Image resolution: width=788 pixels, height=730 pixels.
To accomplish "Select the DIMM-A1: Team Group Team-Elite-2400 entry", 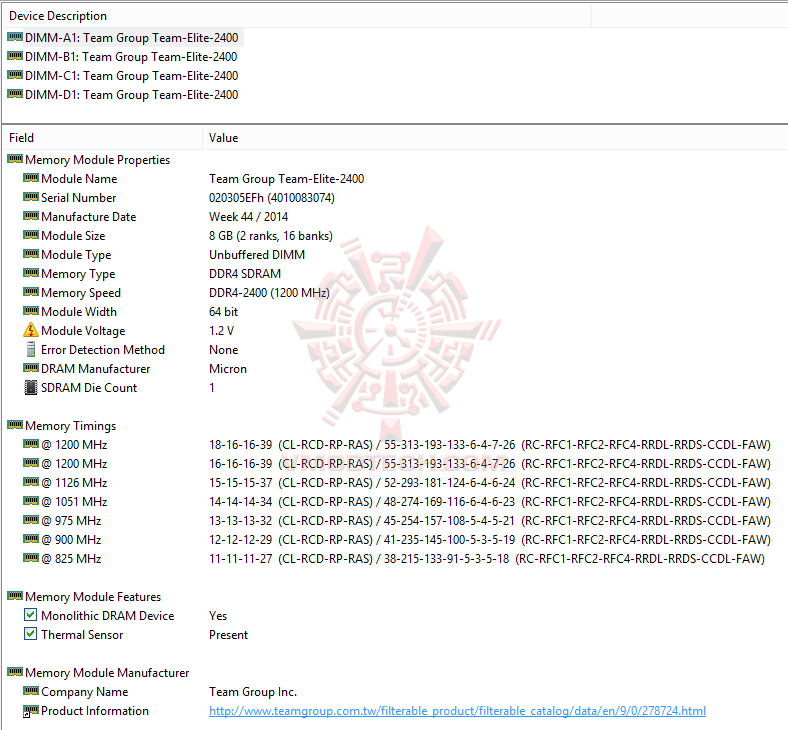I will pos(132,38).
